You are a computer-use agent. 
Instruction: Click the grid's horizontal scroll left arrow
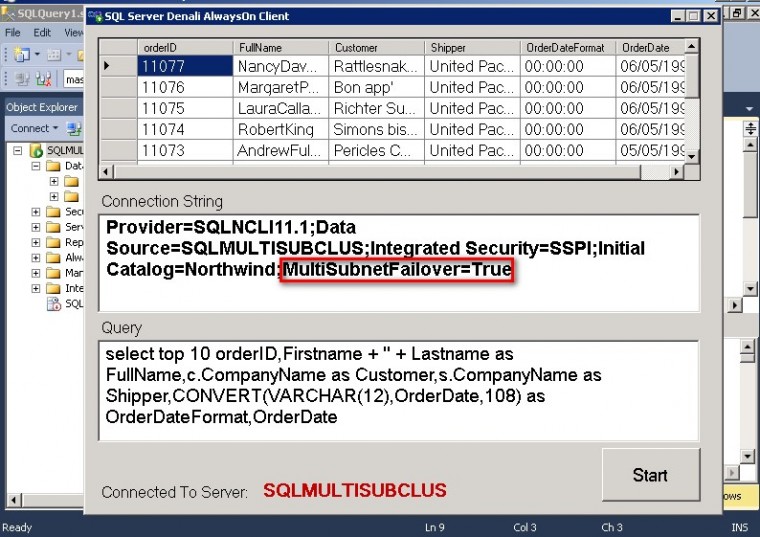107,172
